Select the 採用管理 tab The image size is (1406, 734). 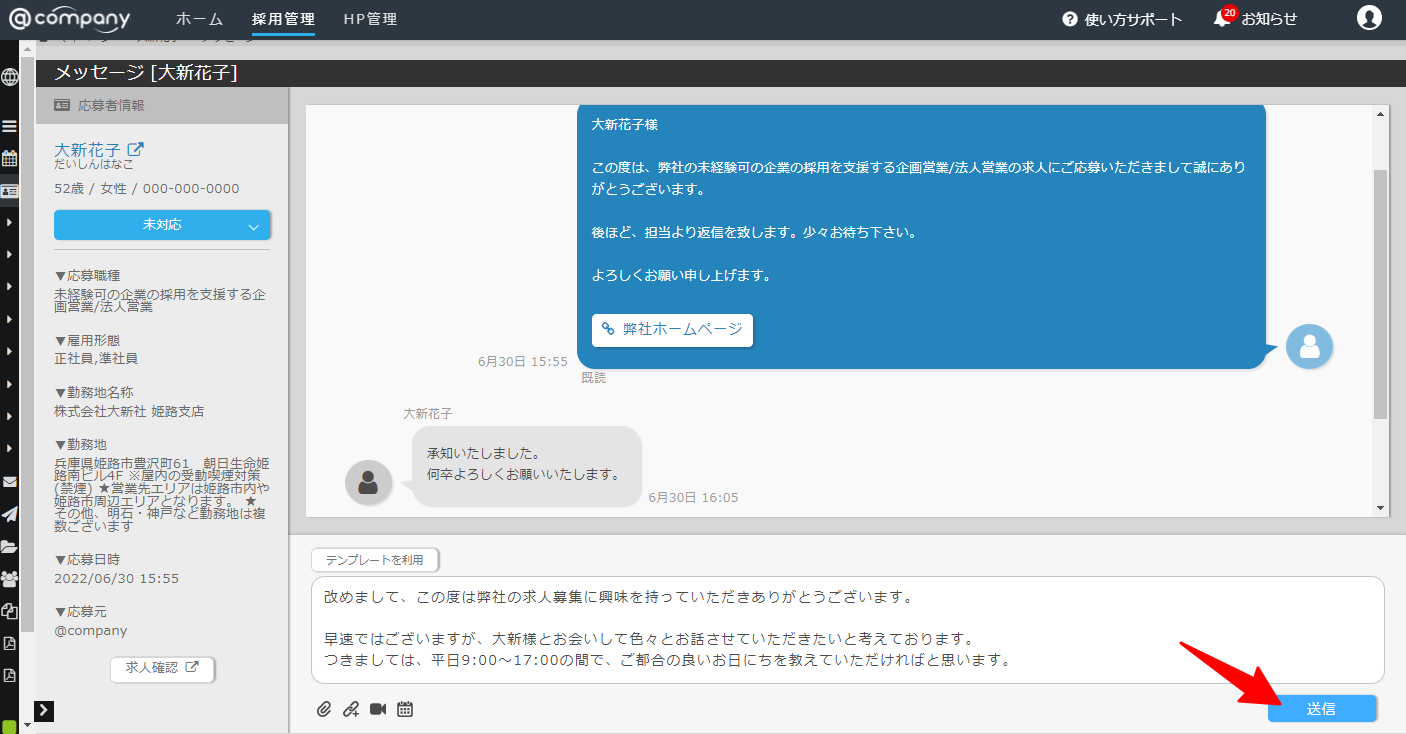(283, 19)
